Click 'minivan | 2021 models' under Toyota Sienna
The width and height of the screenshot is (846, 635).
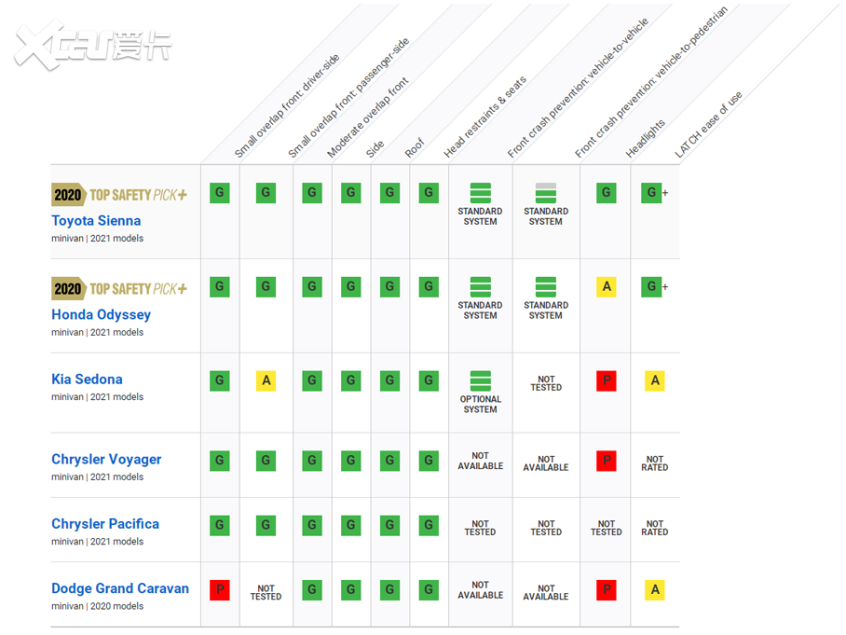(98, 238)
